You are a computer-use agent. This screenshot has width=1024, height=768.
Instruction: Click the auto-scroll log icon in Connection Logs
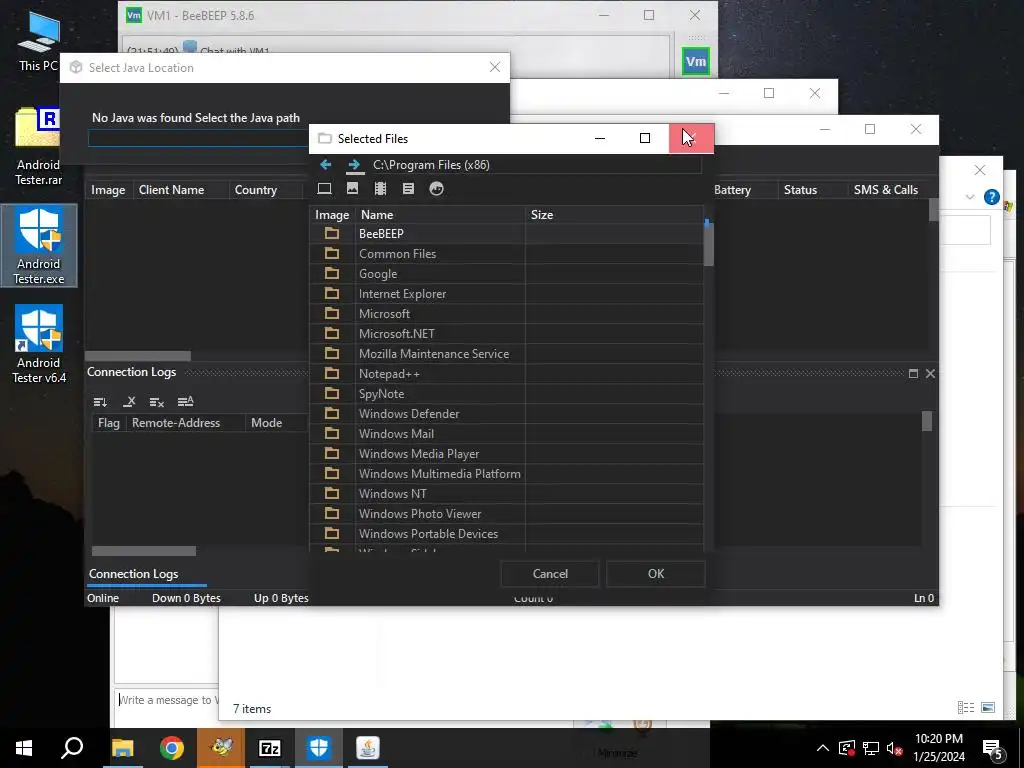(x=100, y=402)
